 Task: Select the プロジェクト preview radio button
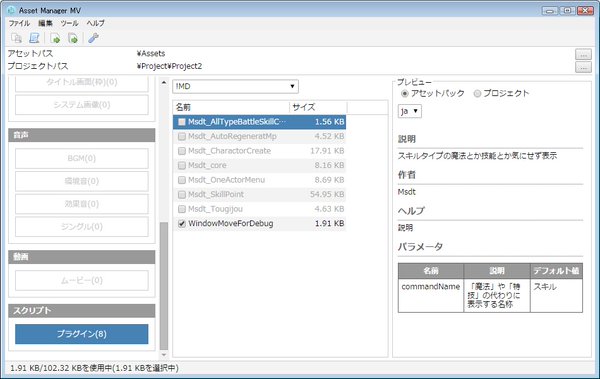(477, 93)
